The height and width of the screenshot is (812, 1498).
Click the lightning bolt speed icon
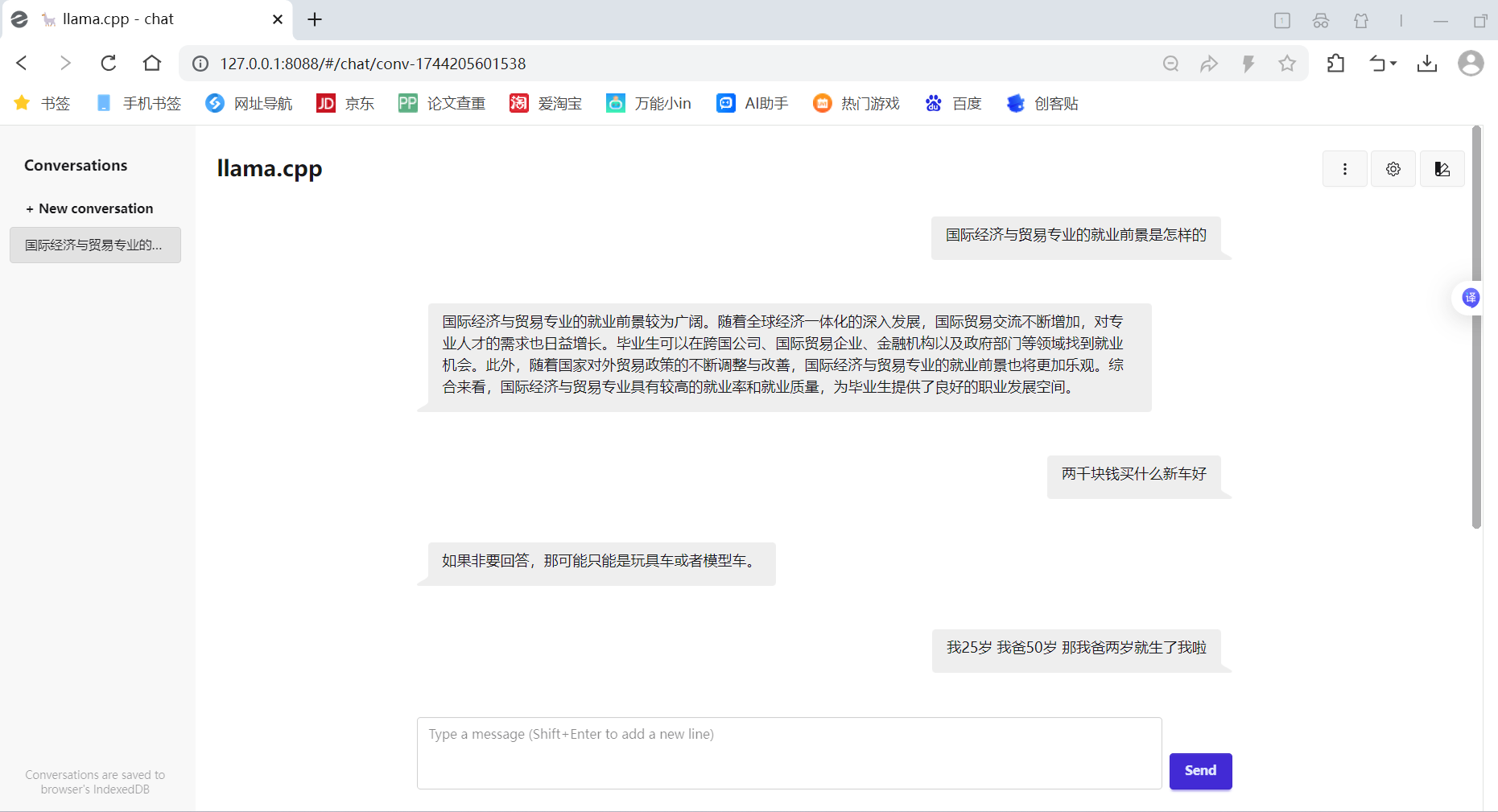coord(1248,64)
